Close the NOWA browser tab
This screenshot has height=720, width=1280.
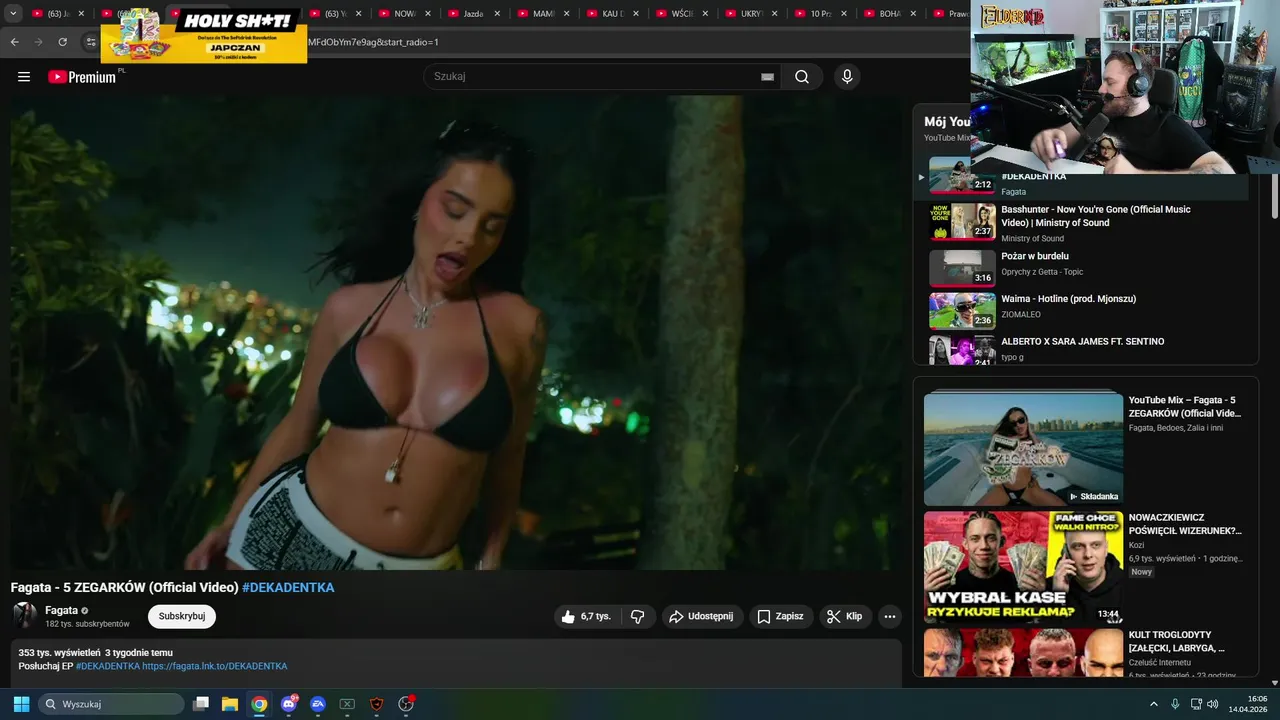coord(428,14)
